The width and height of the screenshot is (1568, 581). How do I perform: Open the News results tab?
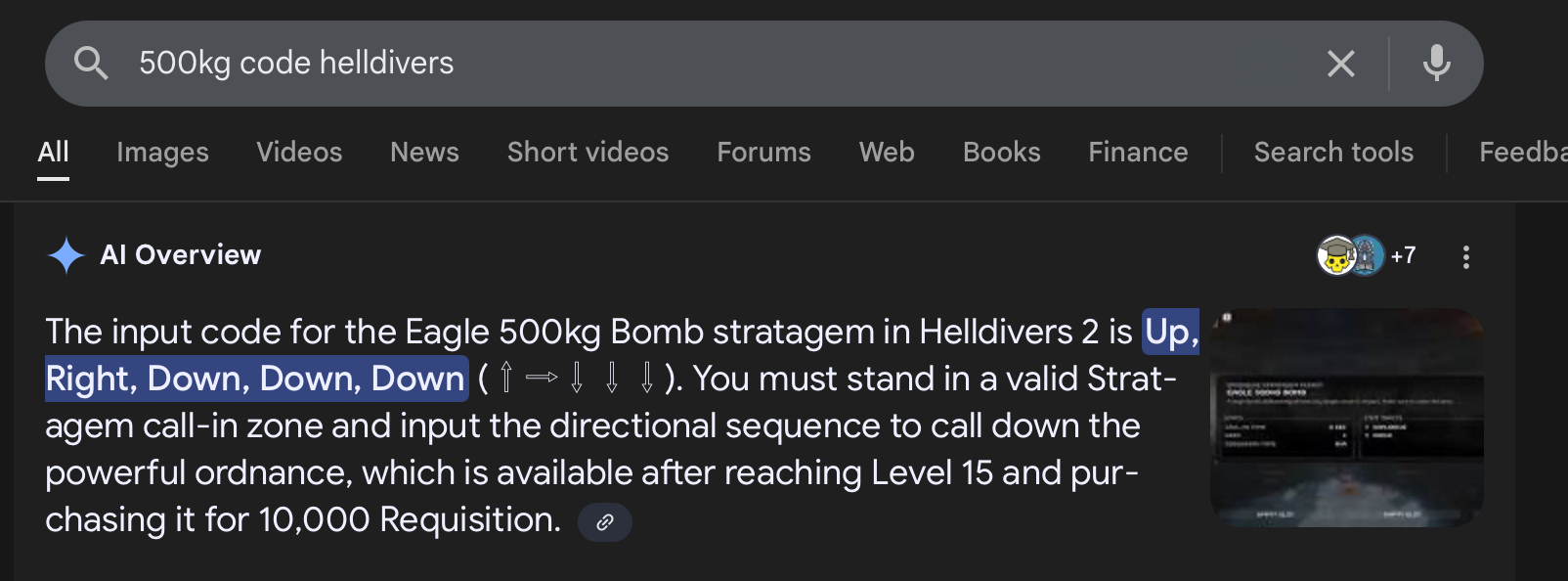pos(424,152)
